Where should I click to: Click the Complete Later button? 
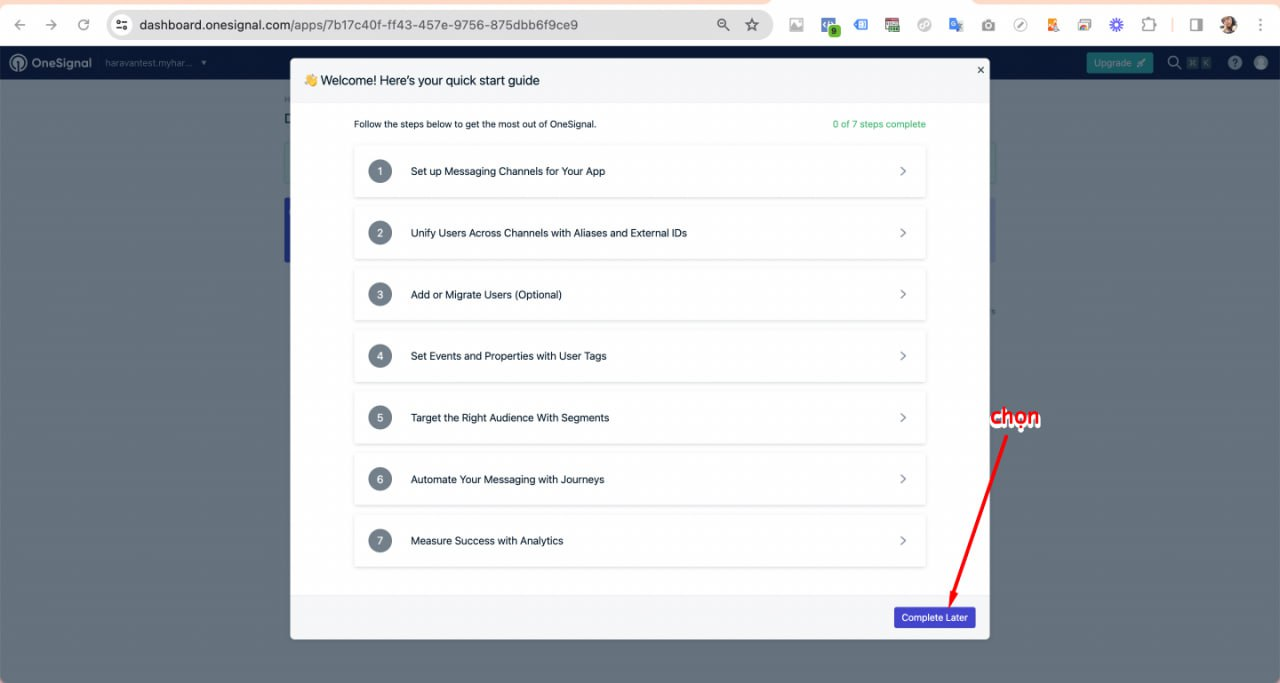click(934, 618)
